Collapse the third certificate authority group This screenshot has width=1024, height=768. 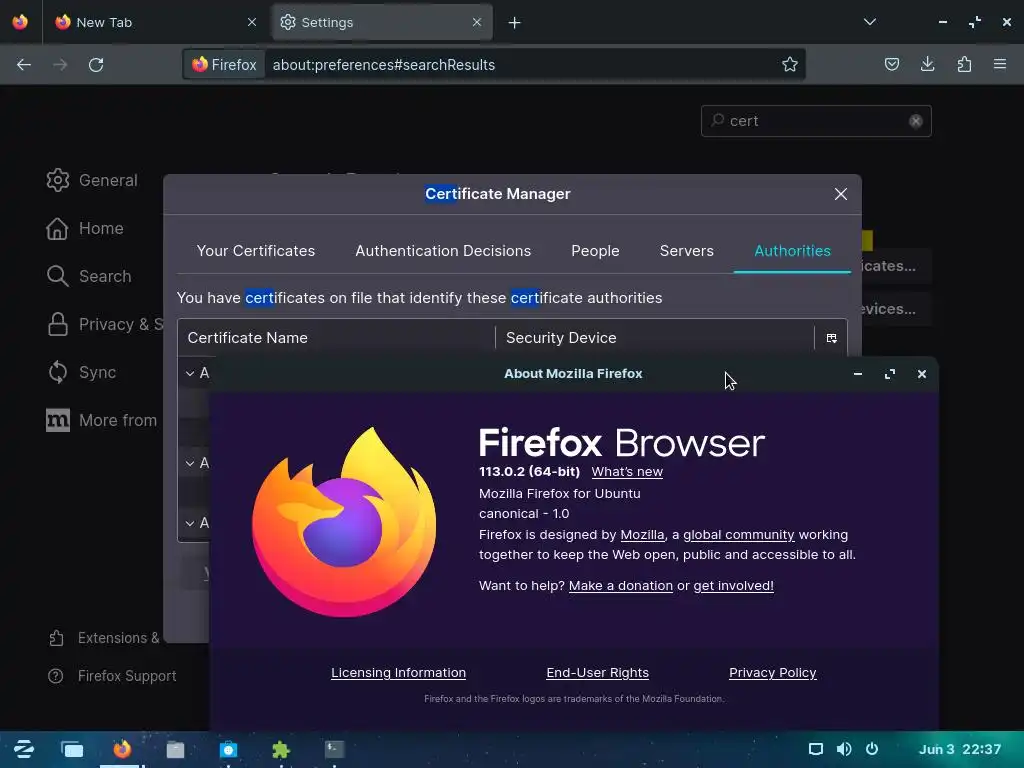point(190,523)
